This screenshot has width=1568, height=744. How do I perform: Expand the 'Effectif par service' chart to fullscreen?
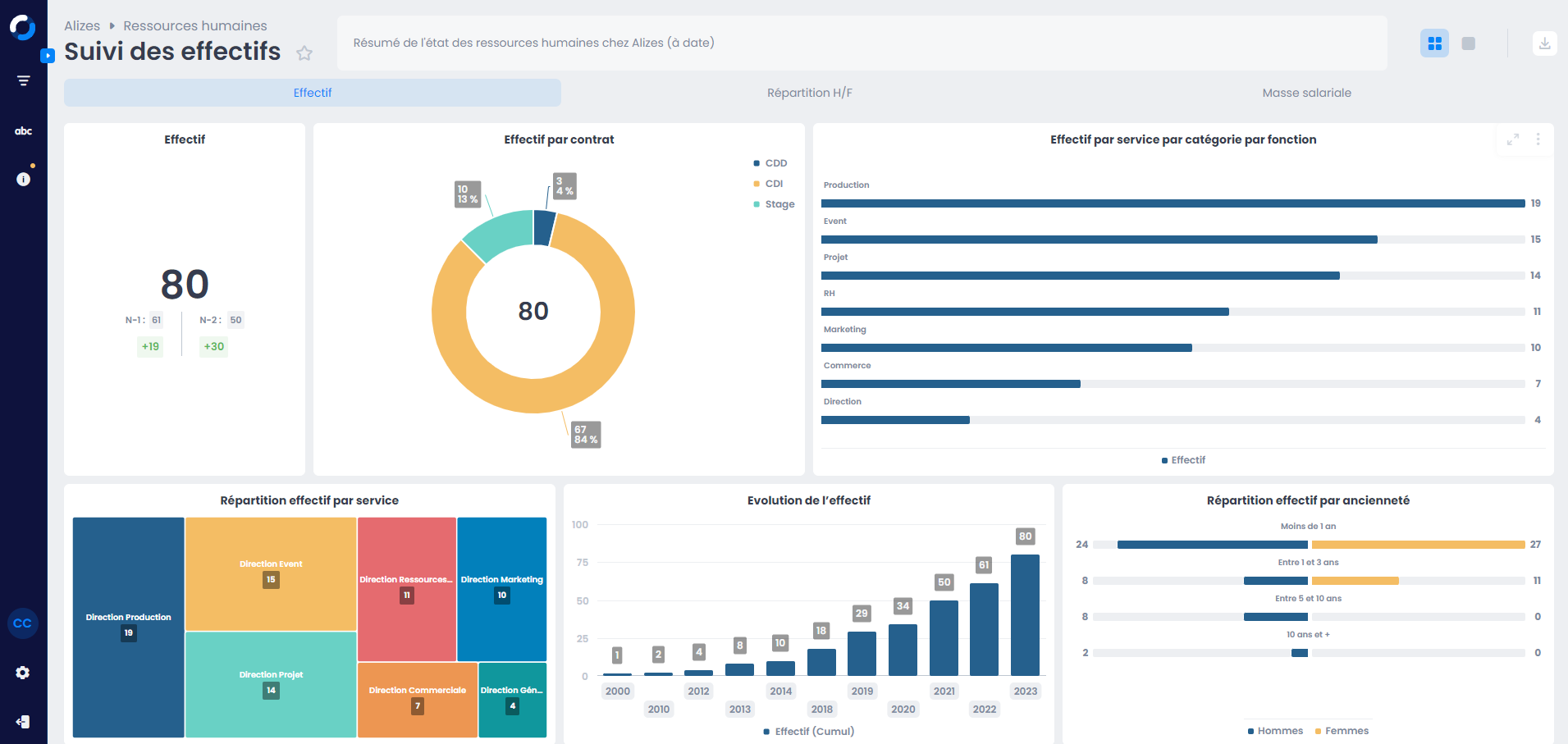(x=1513, y=139)
